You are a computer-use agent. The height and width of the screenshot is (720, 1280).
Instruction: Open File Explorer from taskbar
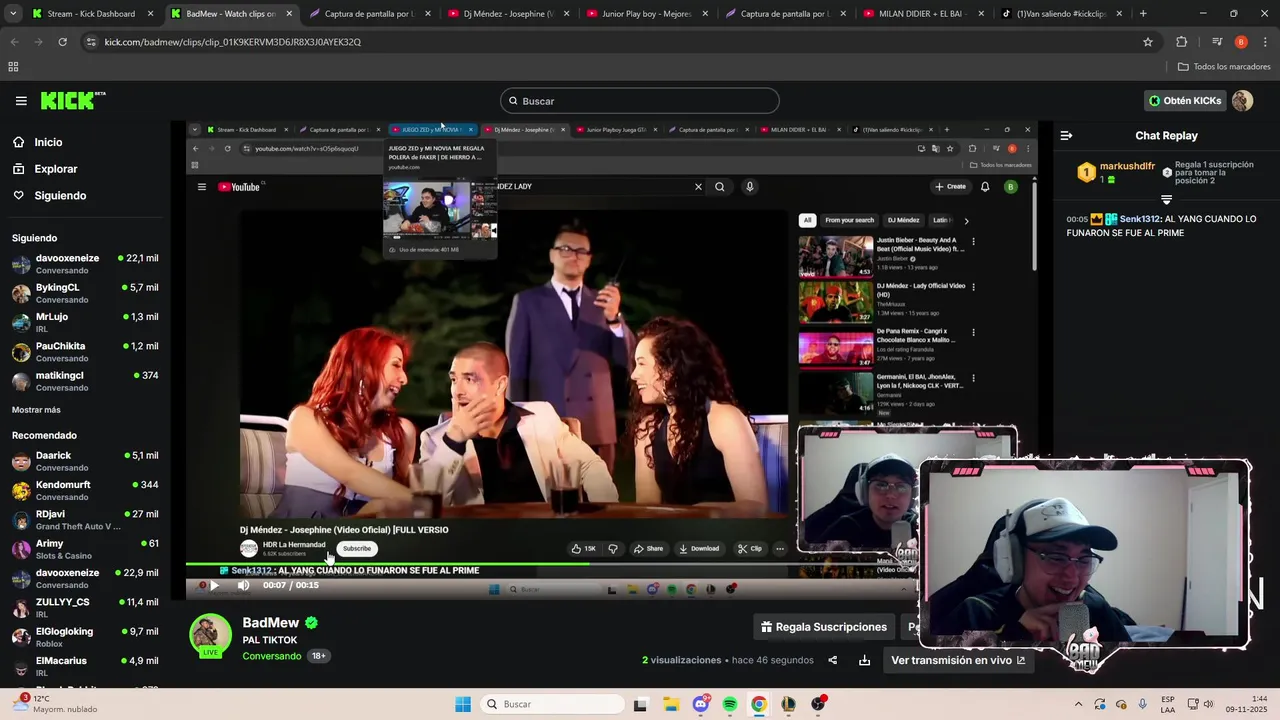(671, 704)
